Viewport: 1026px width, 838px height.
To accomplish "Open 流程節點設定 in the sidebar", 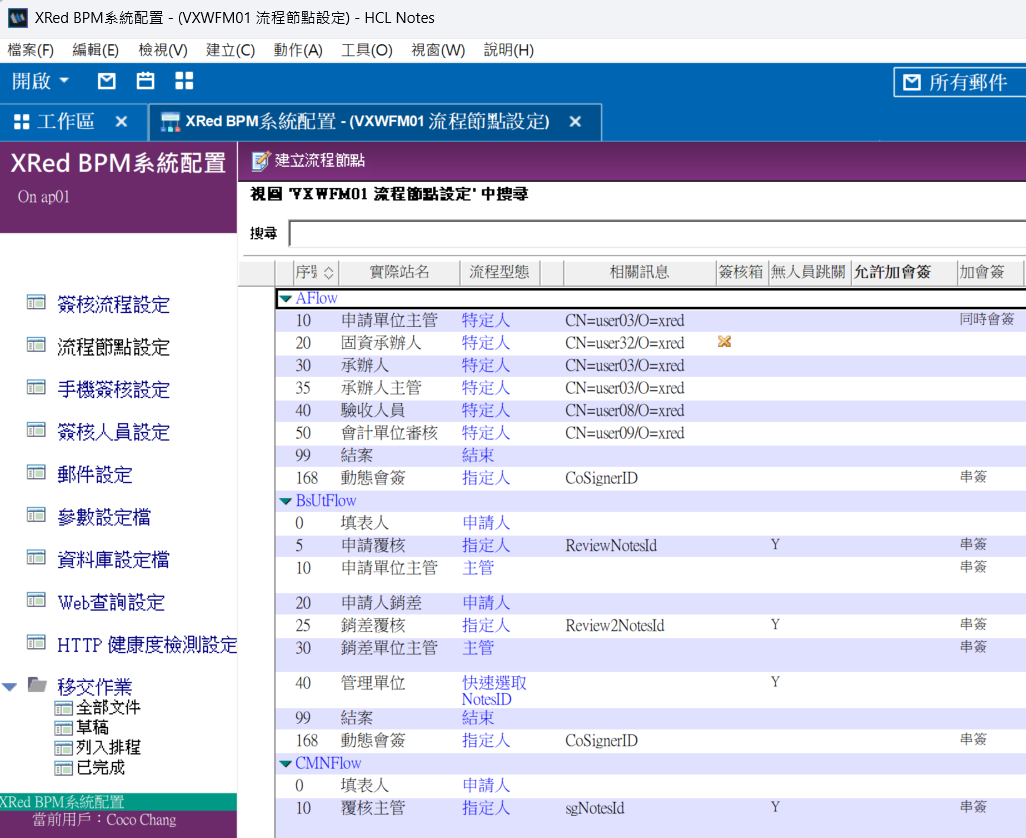I will click(x=113, y=347).
